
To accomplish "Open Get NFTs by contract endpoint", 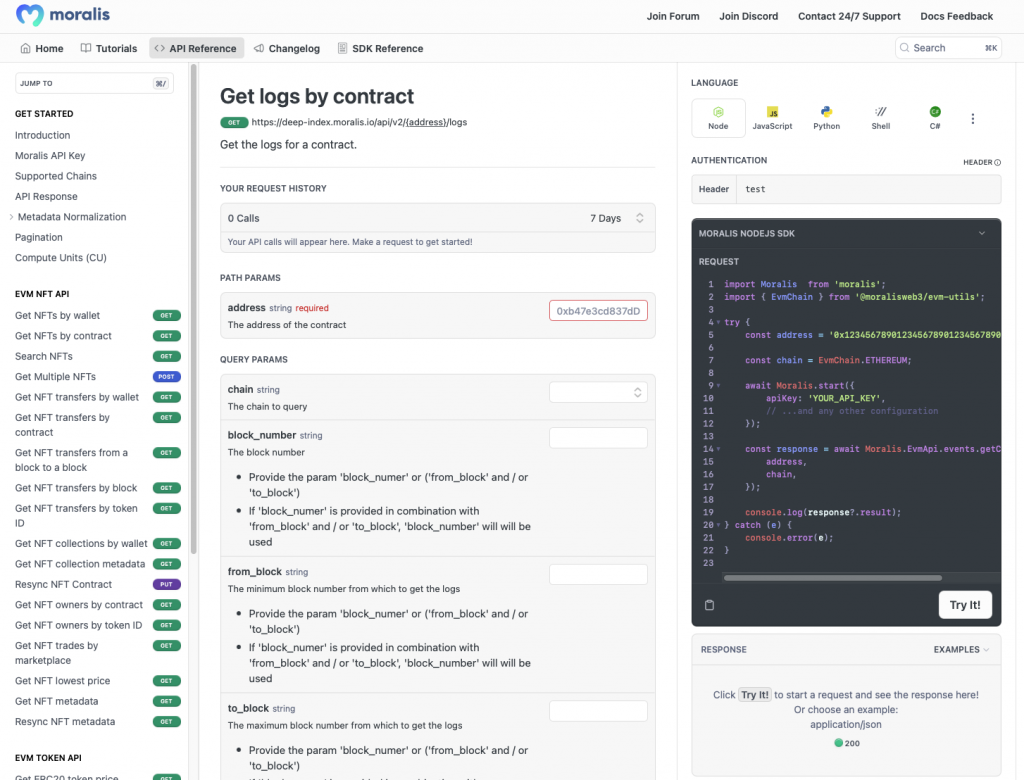I will pyautogui.click(x=63, y=336).
